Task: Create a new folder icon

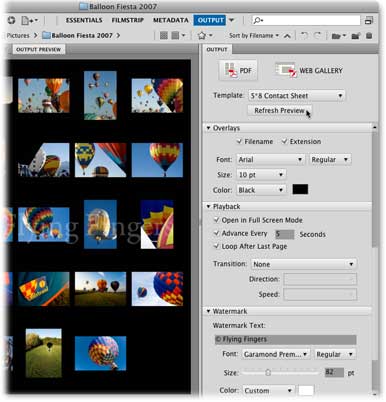Action: click(356, 36)
